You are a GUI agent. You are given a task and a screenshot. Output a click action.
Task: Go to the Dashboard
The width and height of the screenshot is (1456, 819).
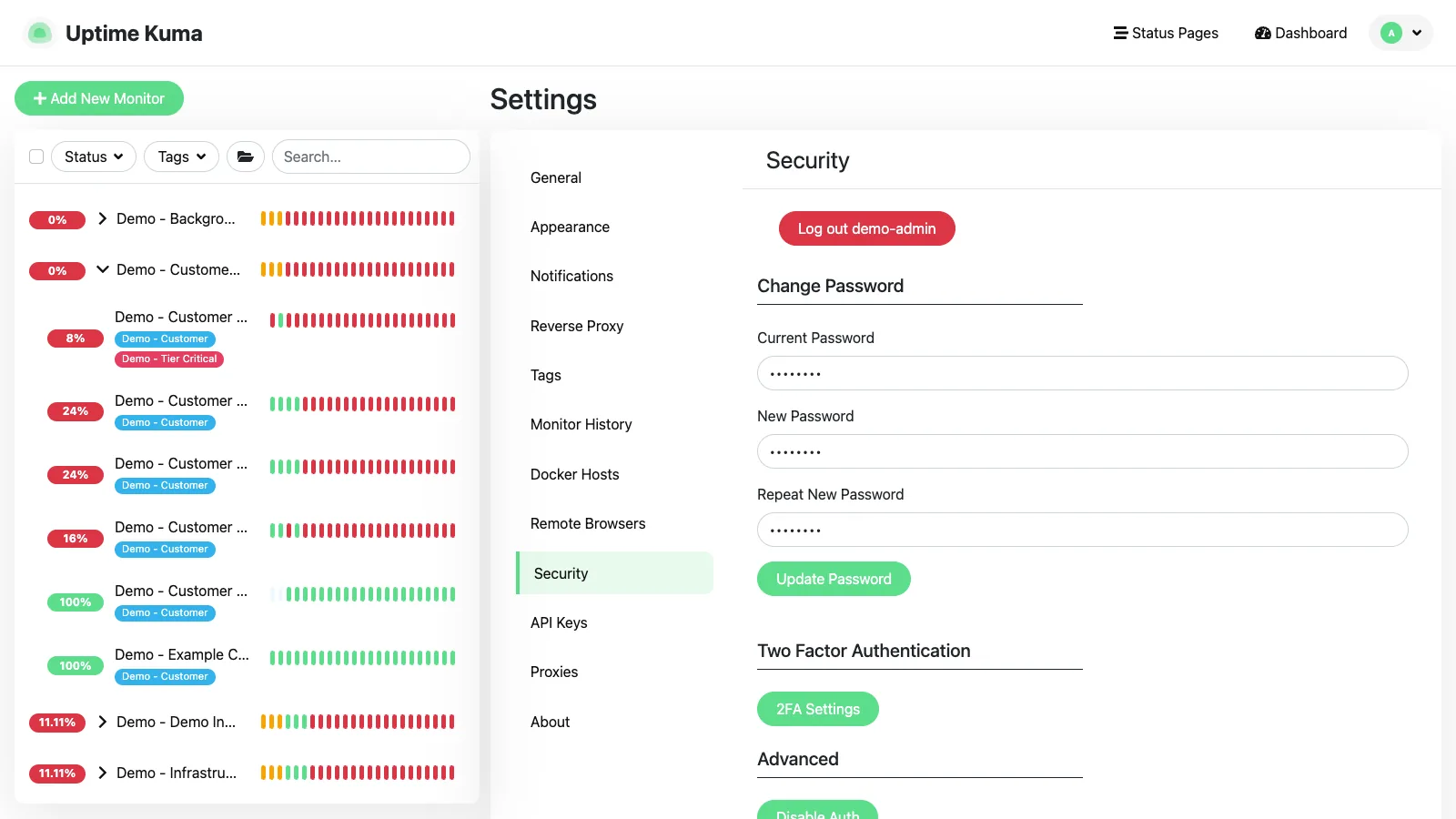click(x=1300, y=33)
